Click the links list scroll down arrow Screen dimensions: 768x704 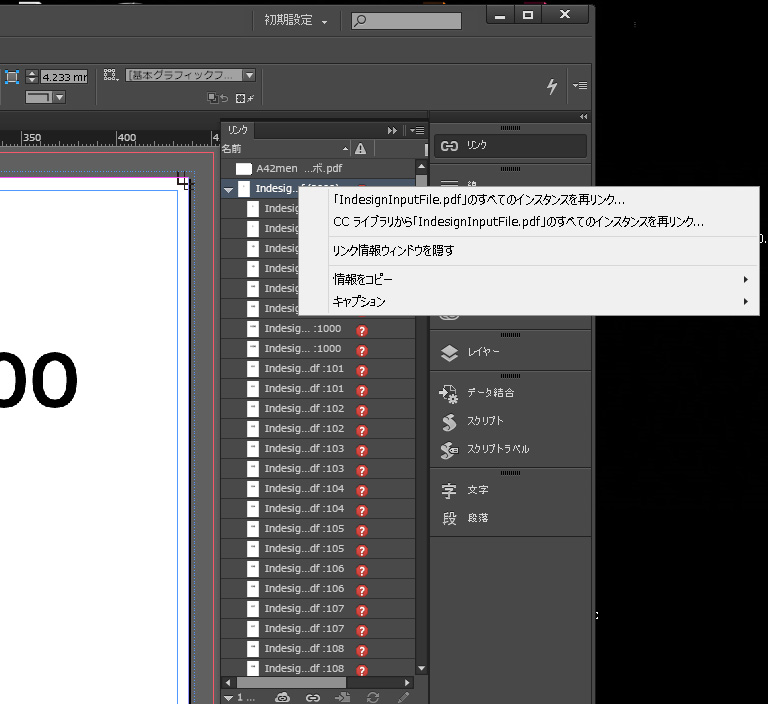[x=421, y=668]
